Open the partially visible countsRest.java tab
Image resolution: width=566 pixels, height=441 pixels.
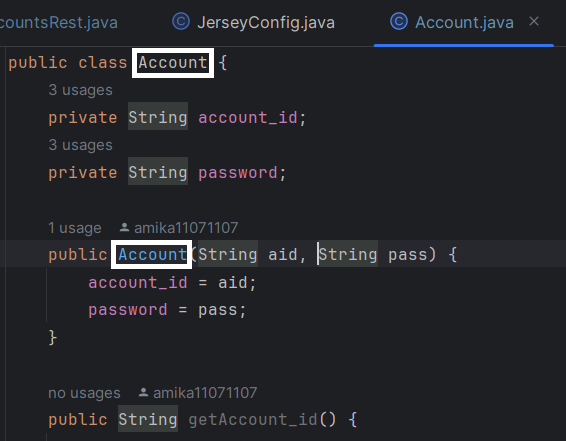pyautogui.click(x=58, y=22)
